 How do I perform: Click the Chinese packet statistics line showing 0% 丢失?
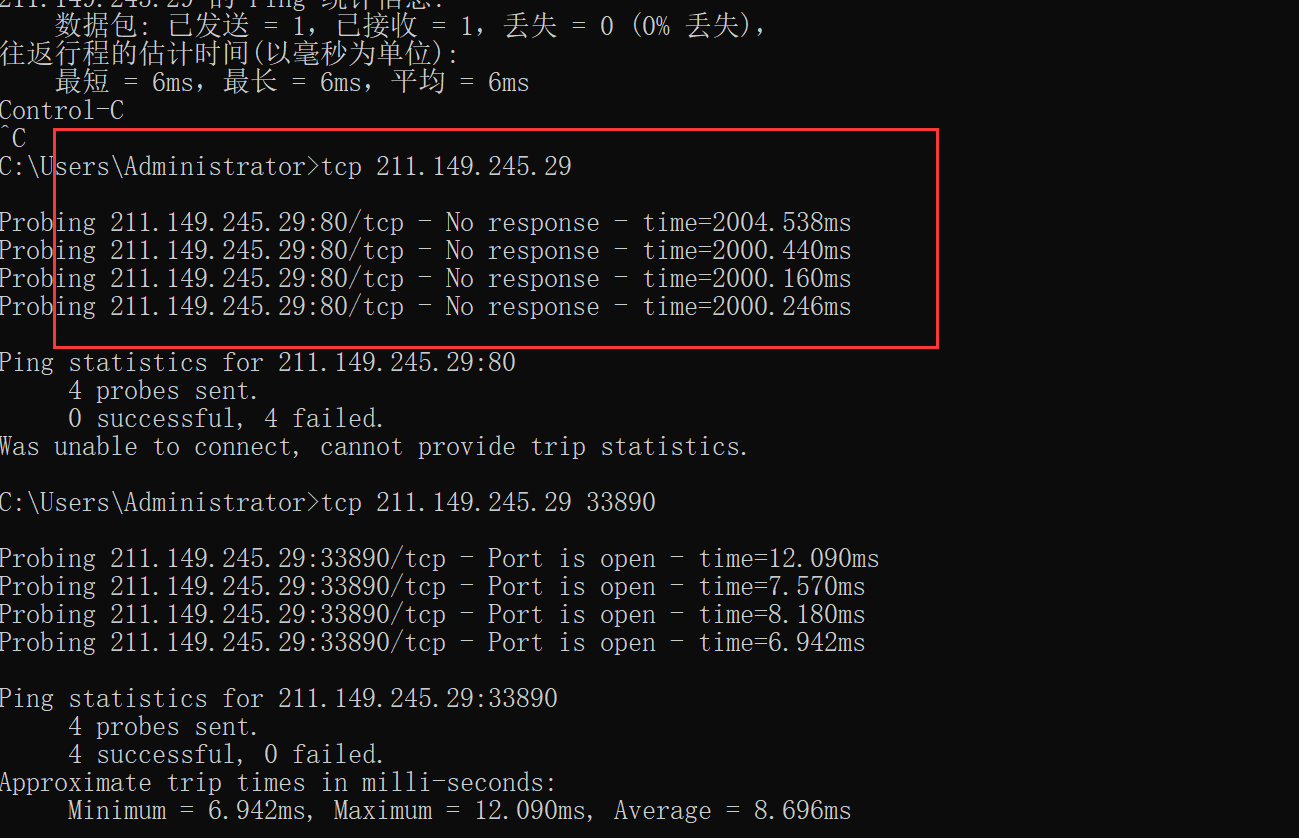410,26
